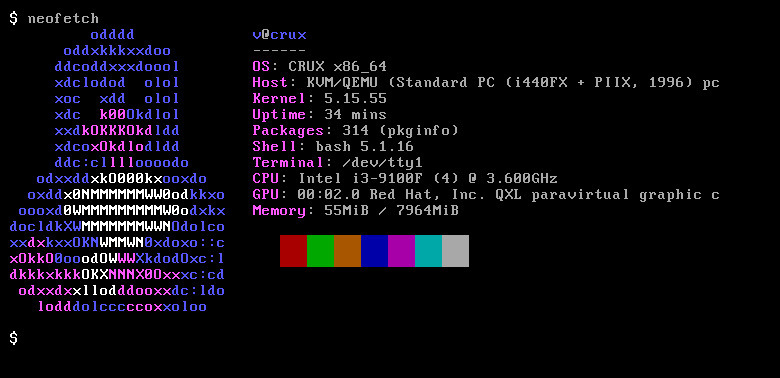Select the magenta color block
The width and height of the screenshot is (780, 378).
click(401, 251)
